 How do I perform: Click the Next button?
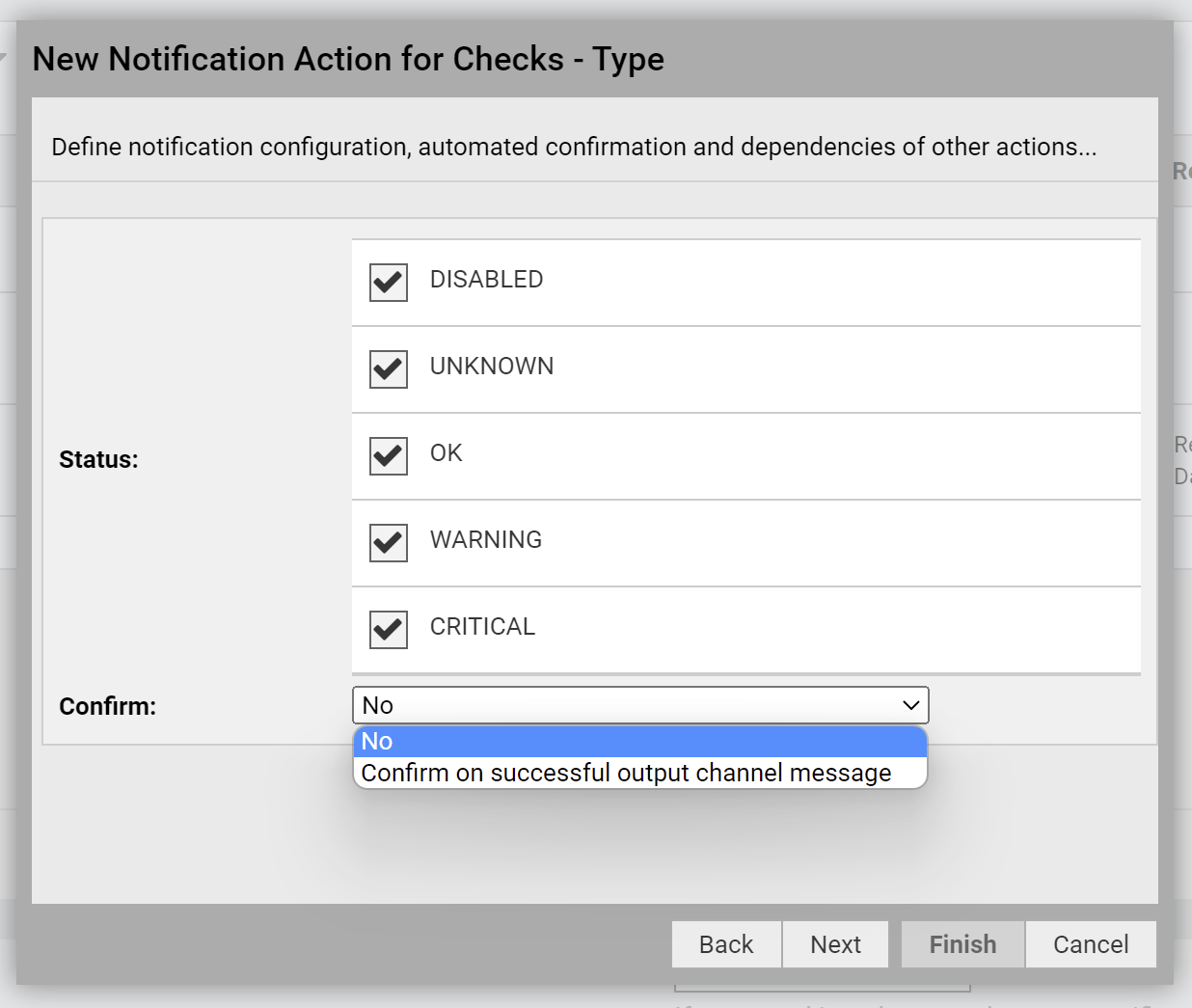coord(835,944)
